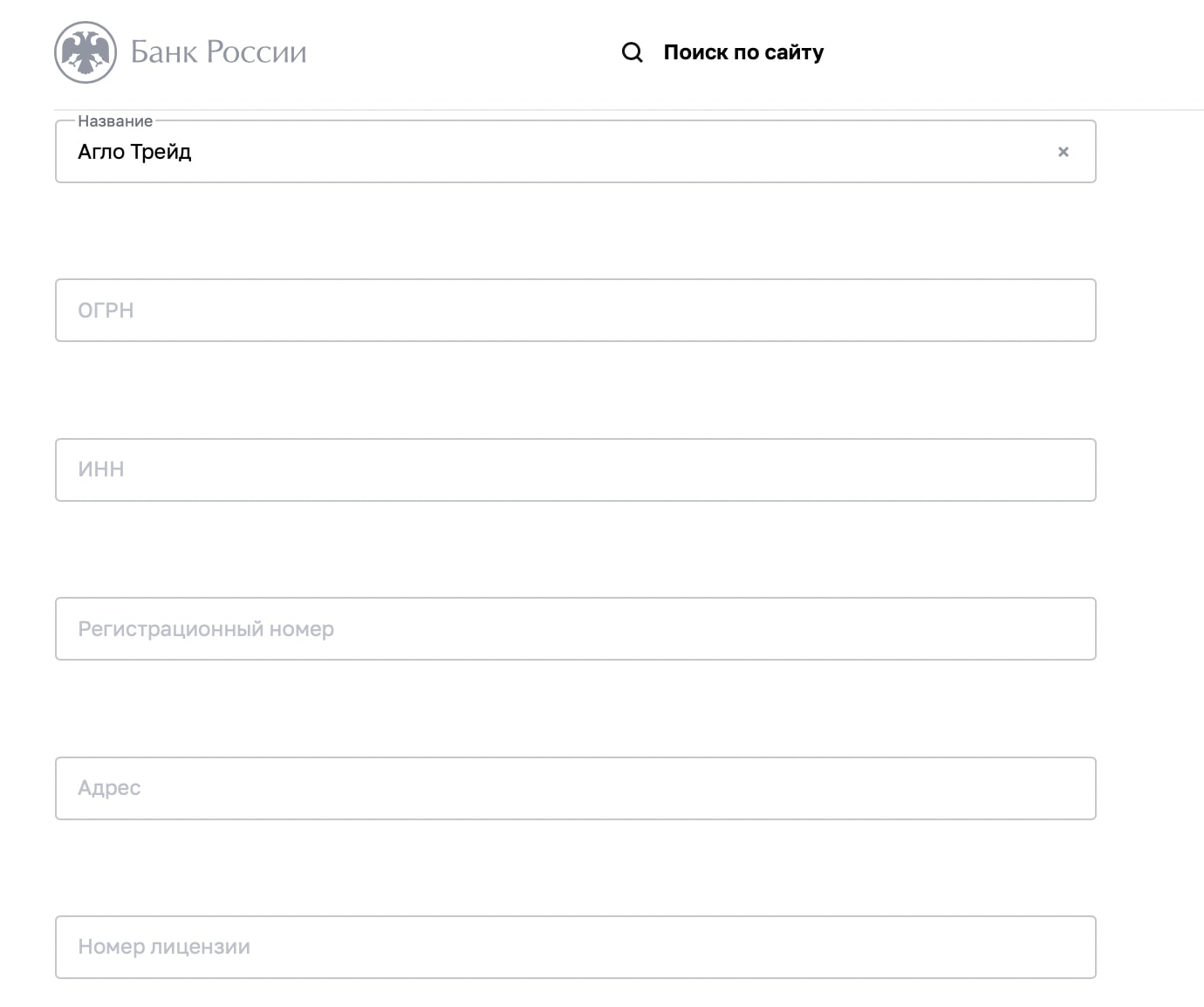
Task: Click the word России in the logo
Action: tap(257, 52)
